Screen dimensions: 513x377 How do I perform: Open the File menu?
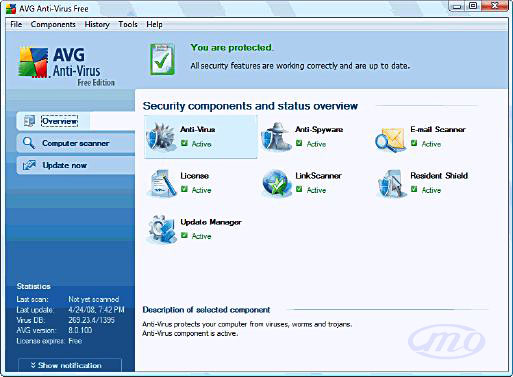(x=16, y=24)
